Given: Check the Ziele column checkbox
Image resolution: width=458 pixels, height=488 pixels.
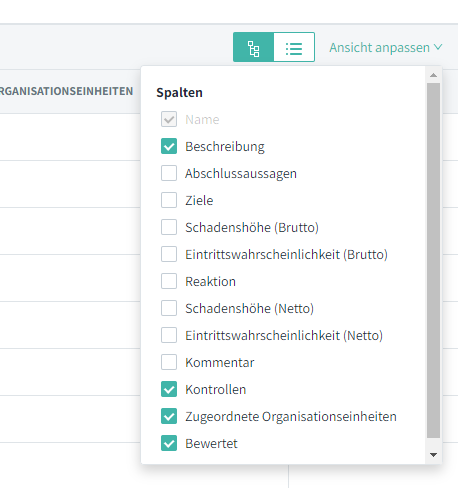Looking at the screenshot, I should coord(169,200).
